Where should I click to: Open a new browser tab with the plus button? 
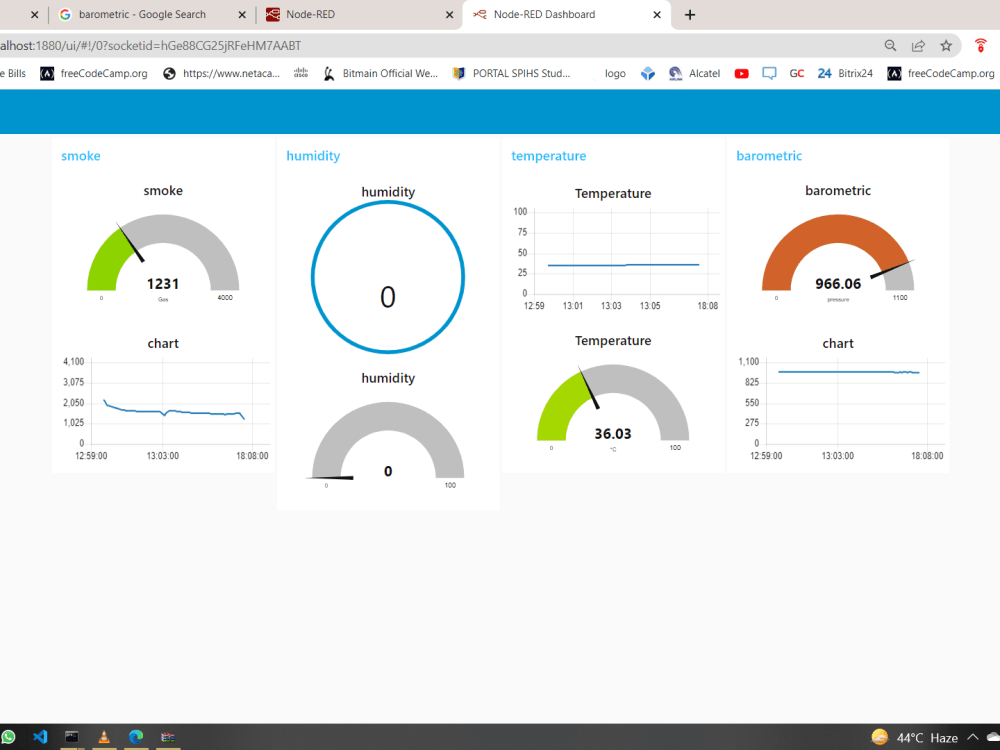[x=690, y=15]
